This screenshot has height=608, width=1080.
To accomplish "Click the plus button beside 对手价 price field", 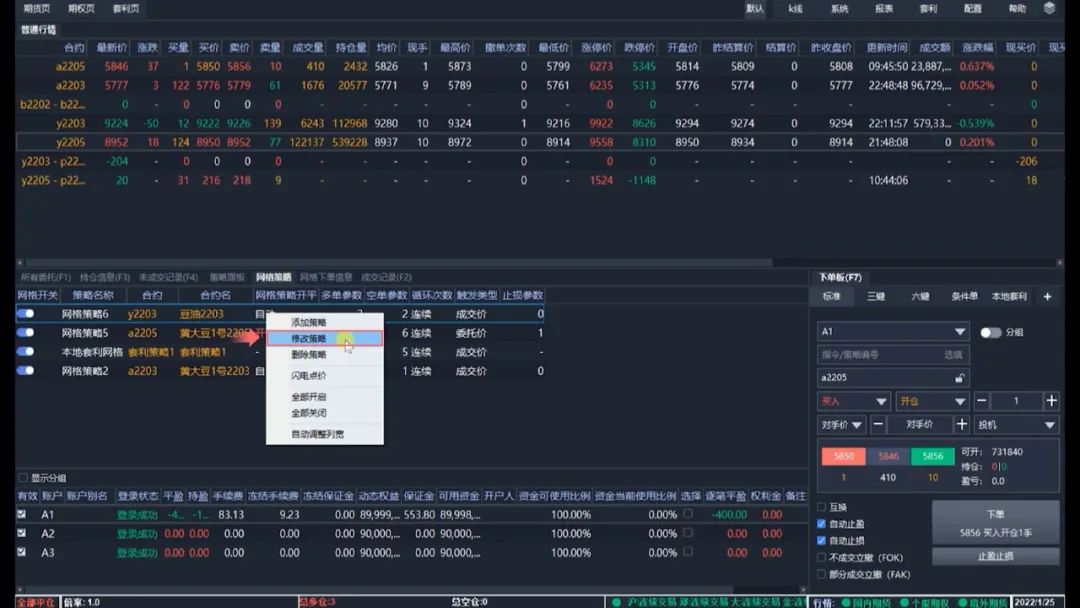I will [x=962, y=425].
